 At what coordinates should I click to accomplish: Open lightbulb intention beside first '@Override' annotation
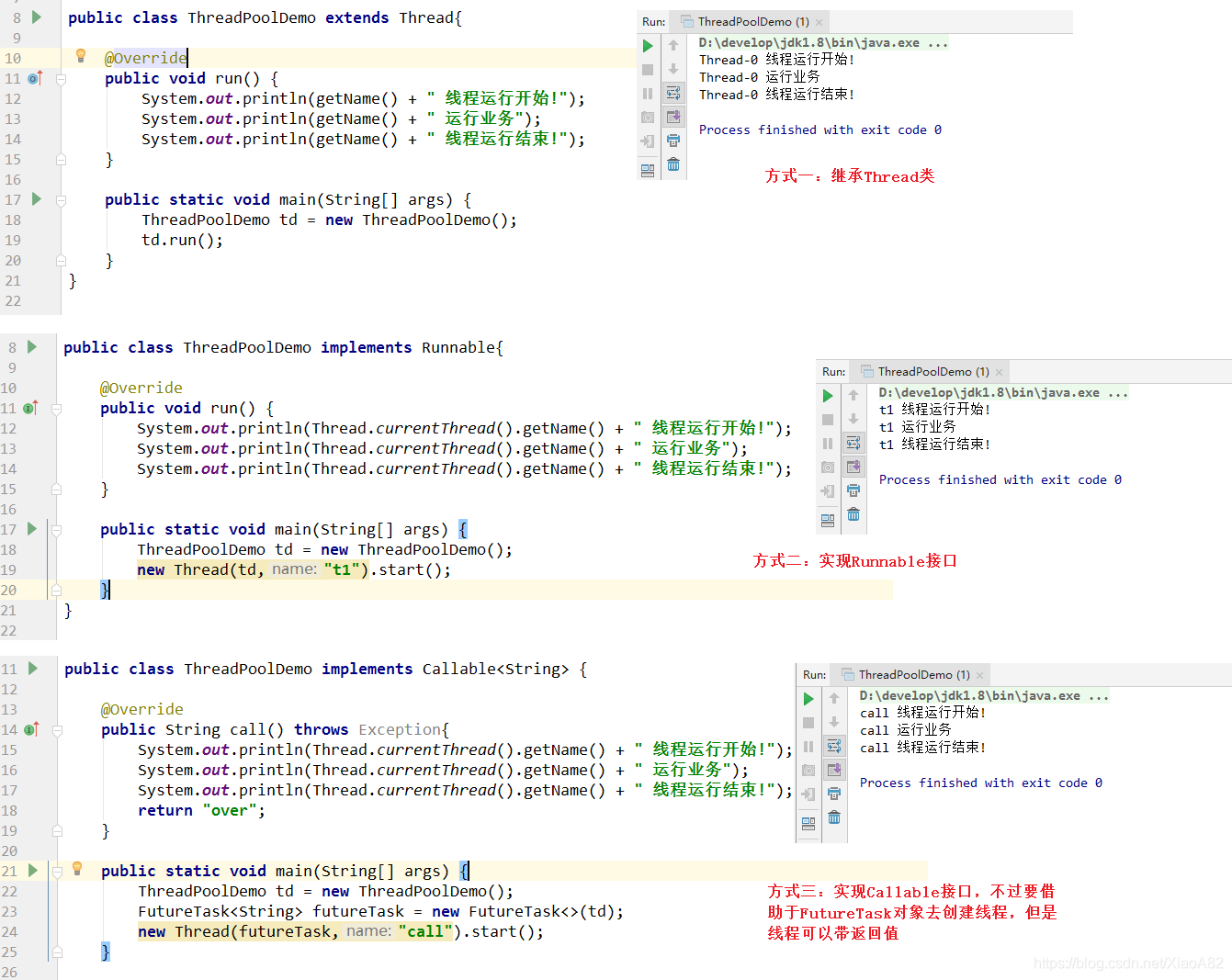point(81,56)
